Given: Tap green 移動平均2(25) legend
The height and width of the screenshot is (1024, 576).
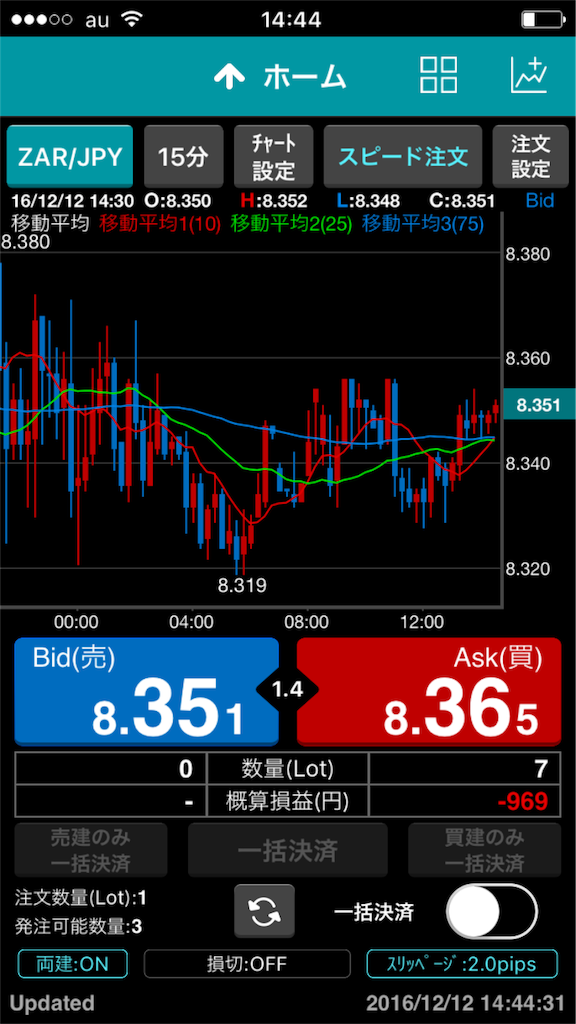Looking at the screenshot, I should [292, 225].
